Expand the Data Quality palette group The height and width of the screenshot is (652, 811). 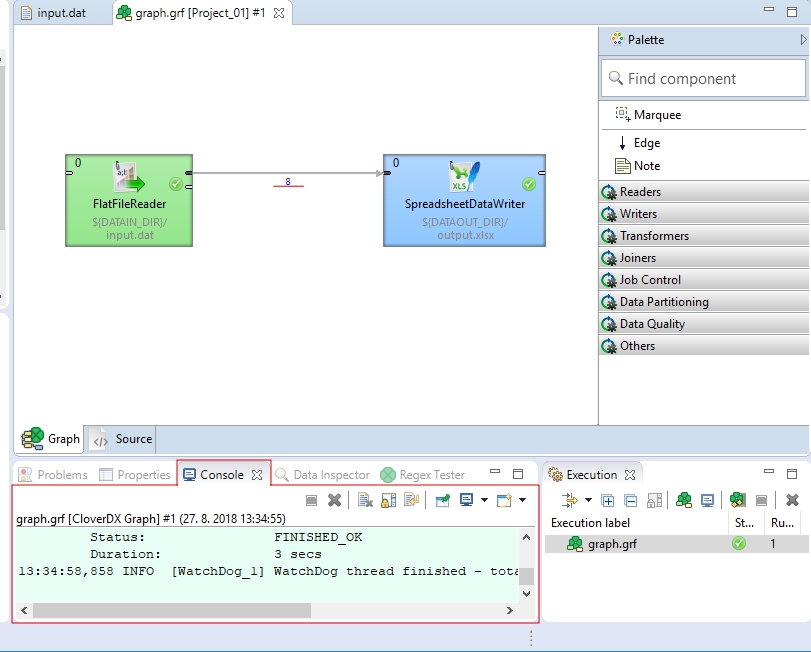(x=703, y=324)
